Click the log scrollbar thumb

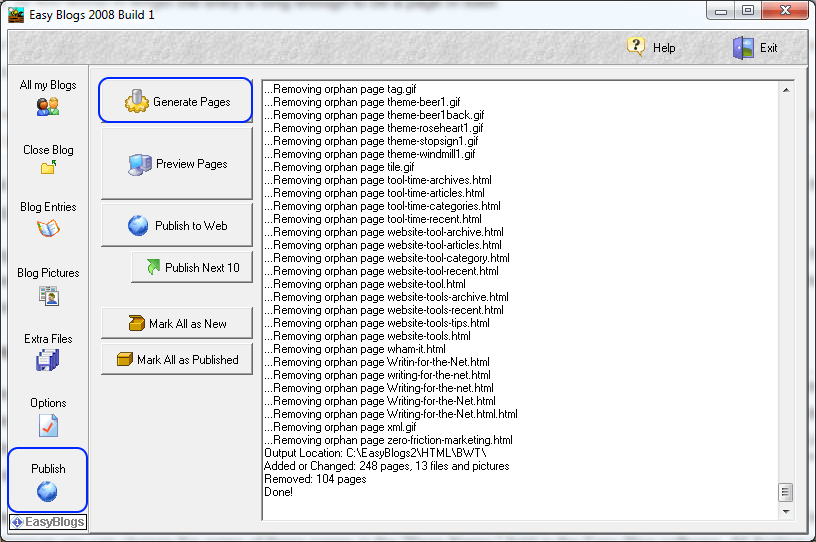786,492
